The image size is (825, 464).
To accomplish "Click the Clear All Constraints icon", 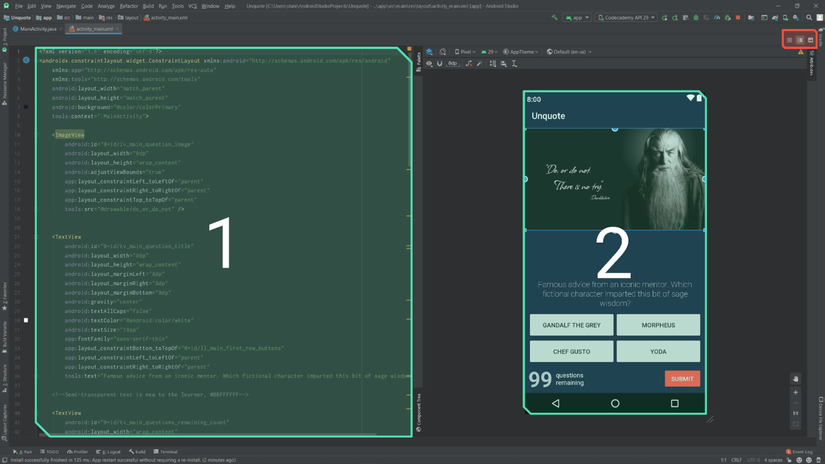I will click(469, 64).
